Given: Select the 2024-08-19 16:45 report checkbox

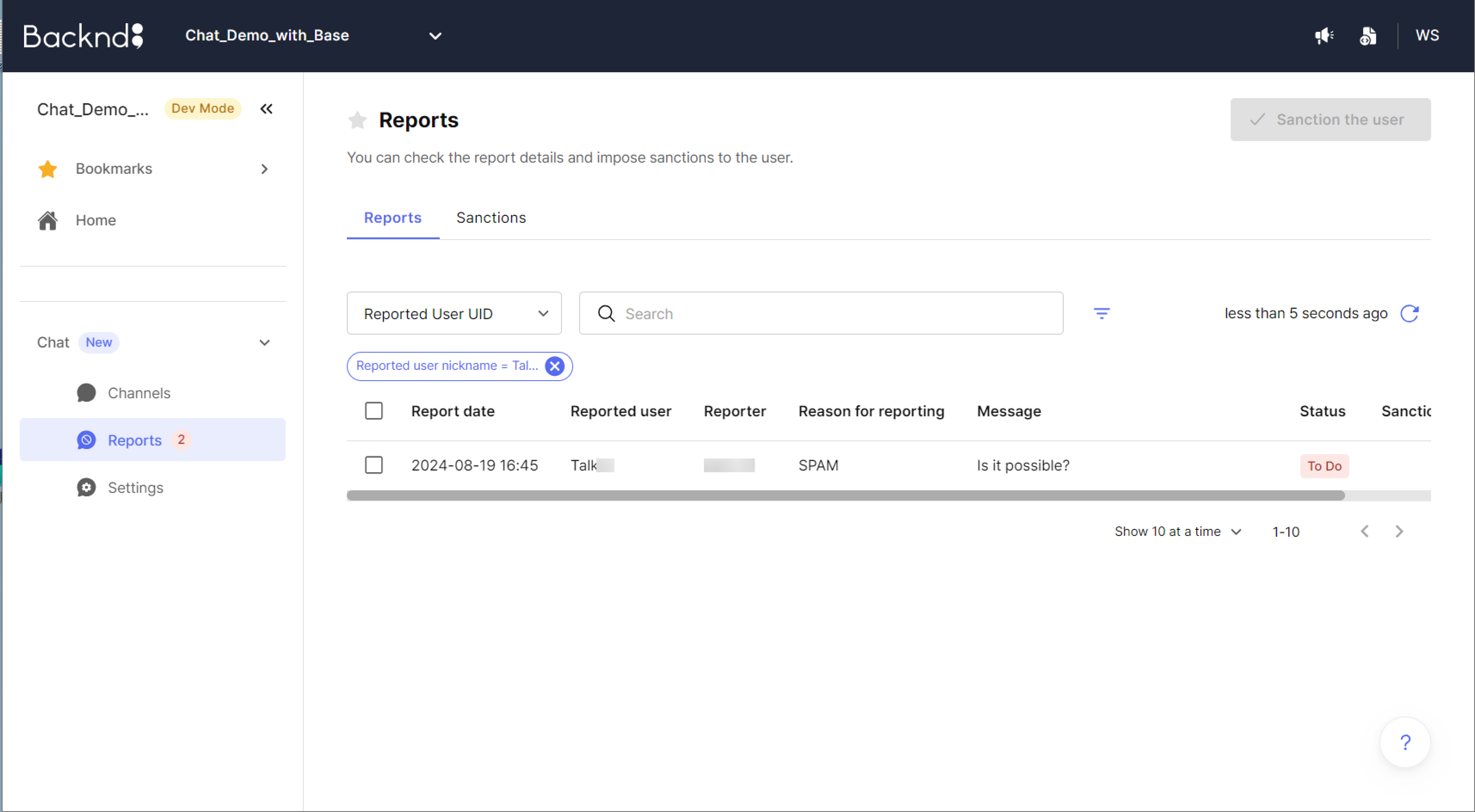Looking at the screenshot, I should 374,465.
